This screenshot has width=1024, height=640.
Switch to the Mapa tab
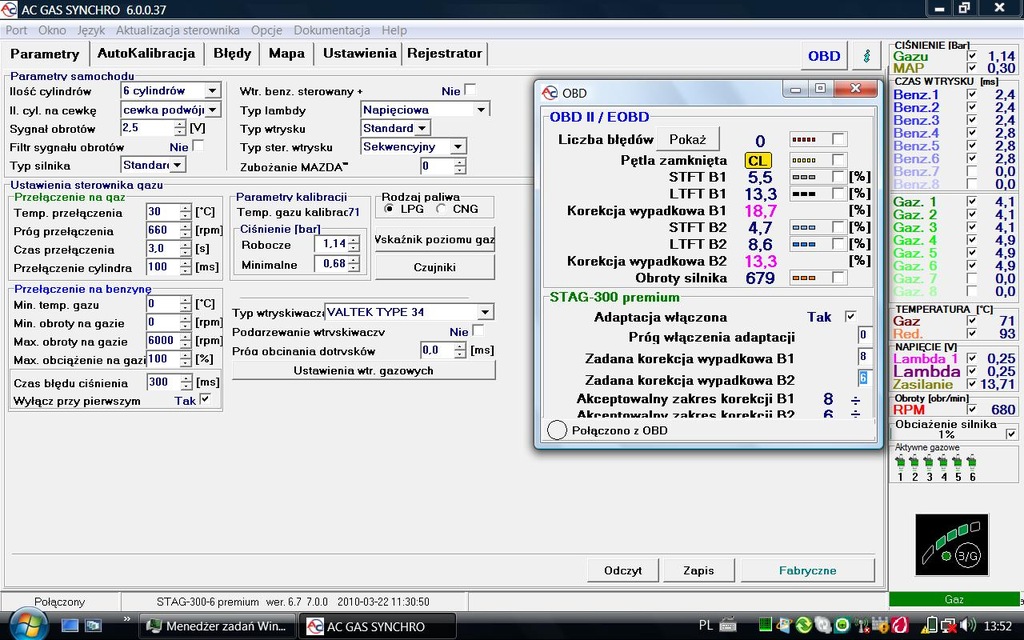point(287,54)
